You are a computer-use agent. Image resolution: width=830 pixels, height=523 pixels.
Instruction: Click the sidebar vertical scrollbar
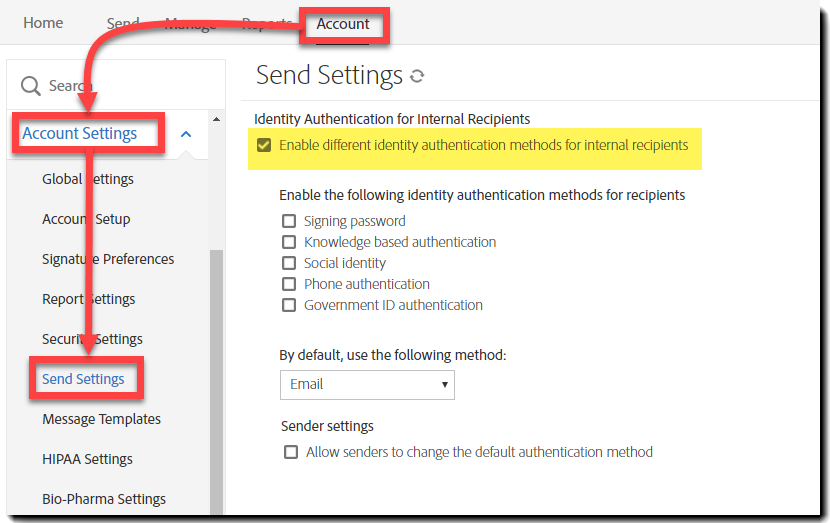(216, 380)
